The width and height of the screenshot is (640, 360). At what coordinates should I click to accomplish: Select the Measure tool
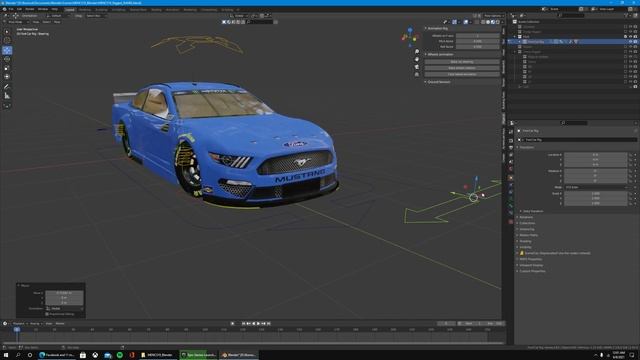pos(7,96)
